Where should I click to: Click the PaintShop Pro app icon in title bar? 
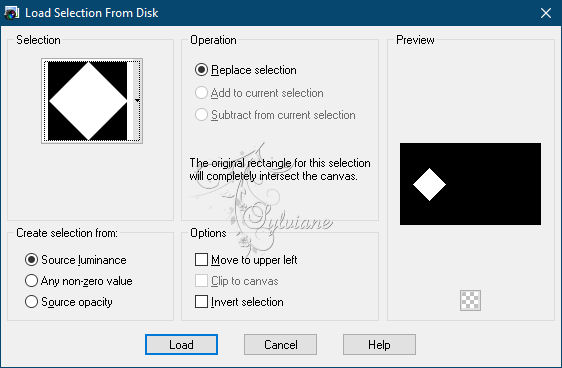[11, 13]
